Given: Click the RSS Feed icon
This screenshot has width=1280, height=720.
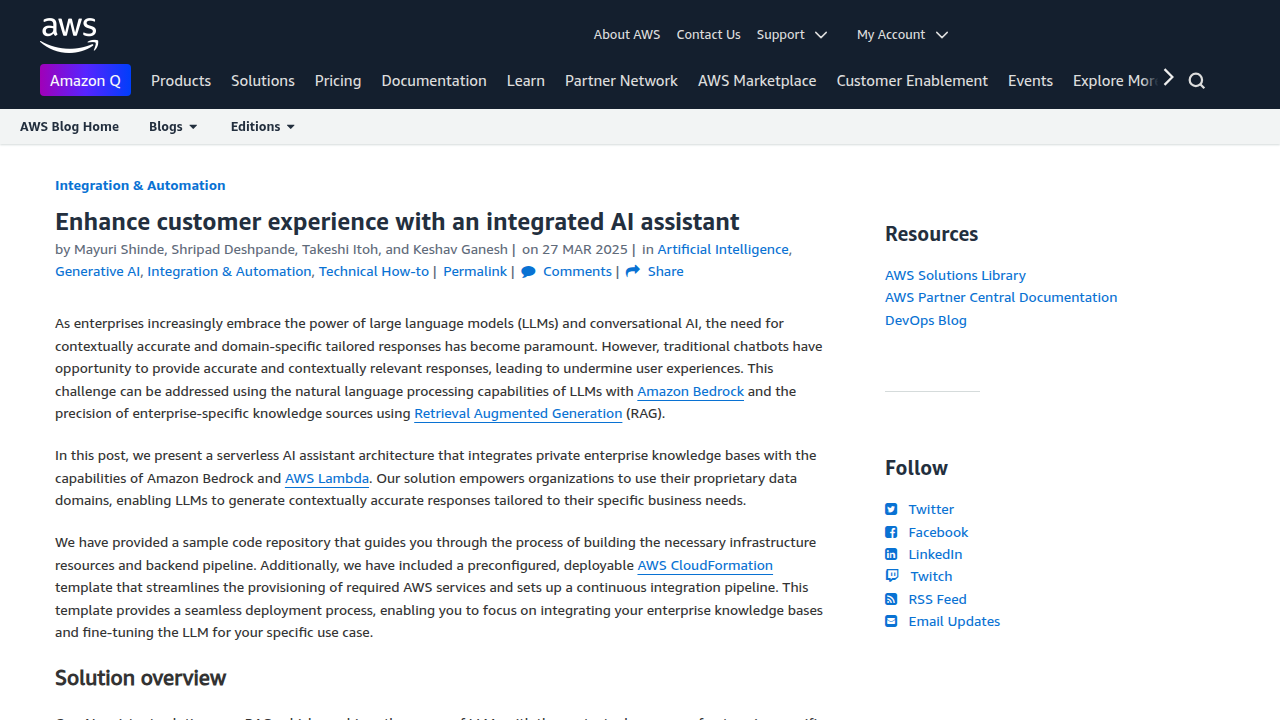Looking at the screenshot, I should point(891,599).
